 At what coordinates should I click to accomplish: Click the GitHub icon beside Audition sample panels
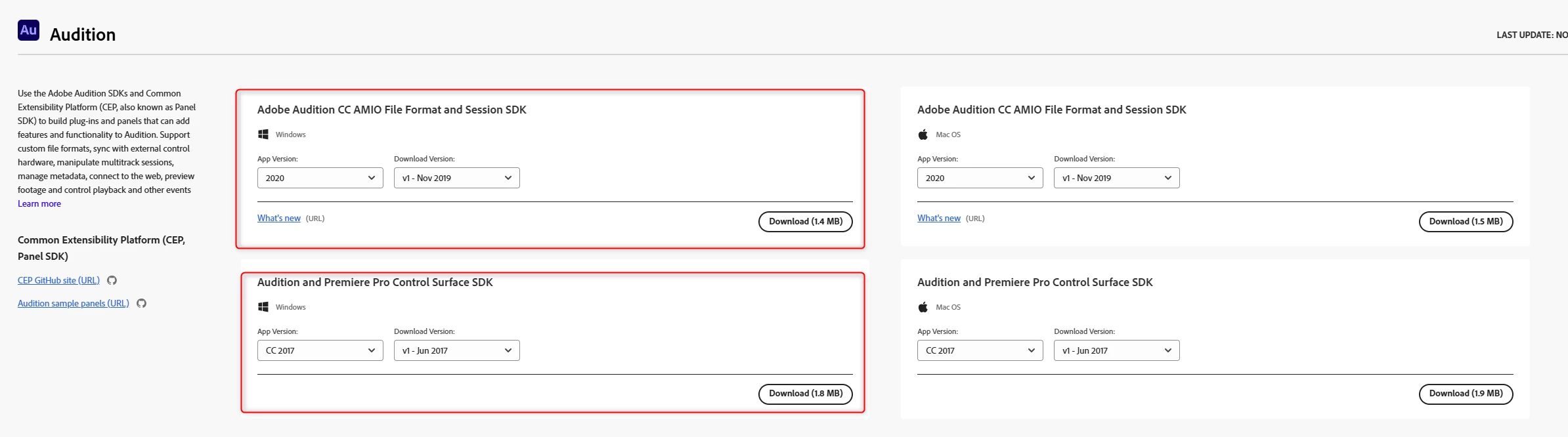coord(141,303)
